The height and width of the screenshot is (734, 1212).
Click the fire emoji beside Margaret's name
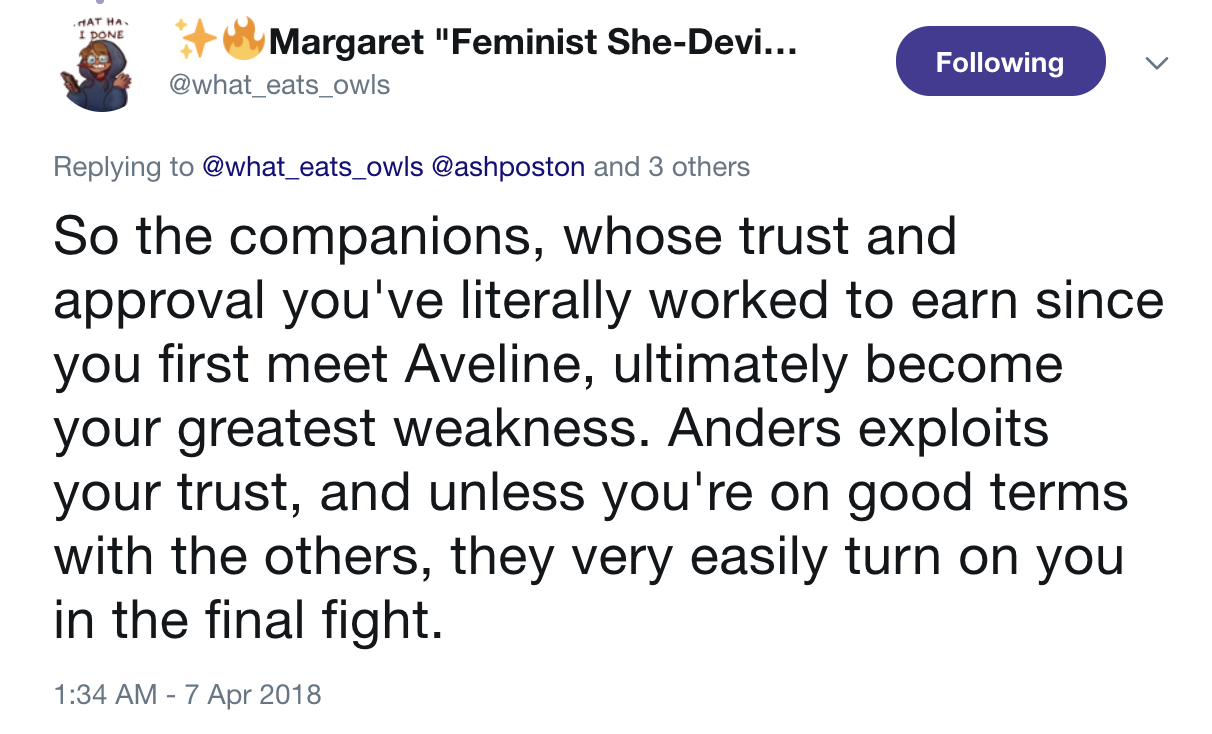pos(242,39)
